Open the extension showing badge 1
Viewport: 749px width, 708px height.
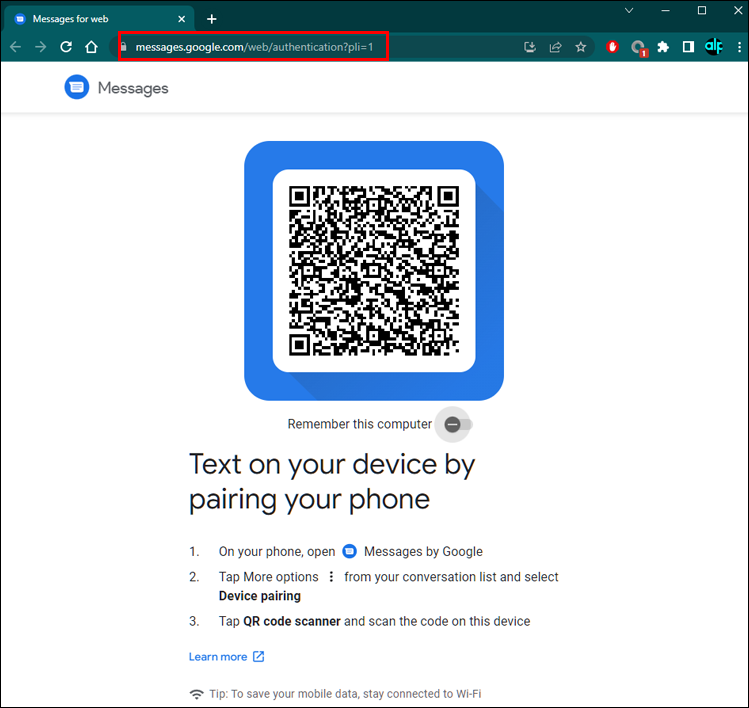[x=638, y=48]
